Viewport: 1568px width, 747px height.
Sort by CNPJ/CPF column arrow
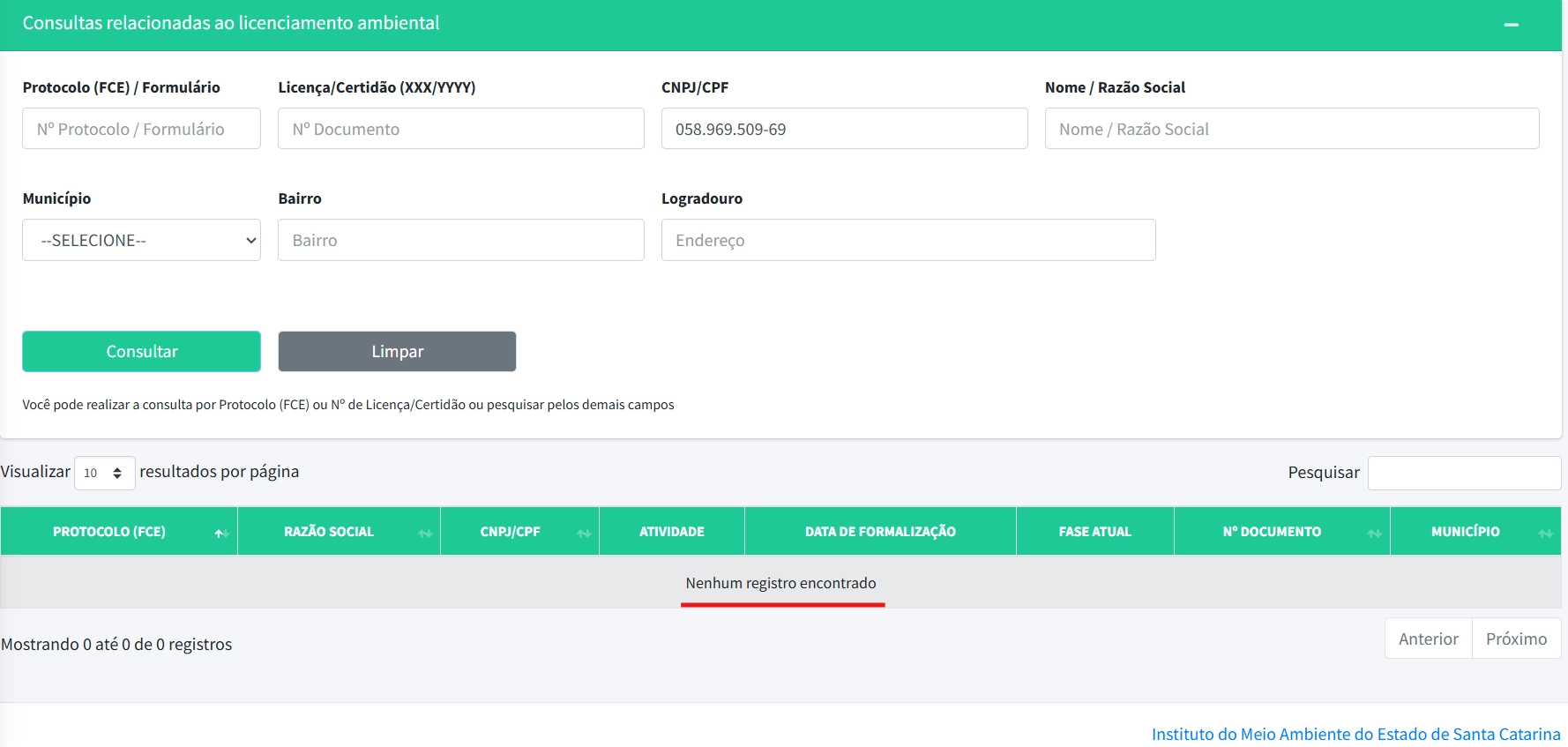click(x=584, y=533)
